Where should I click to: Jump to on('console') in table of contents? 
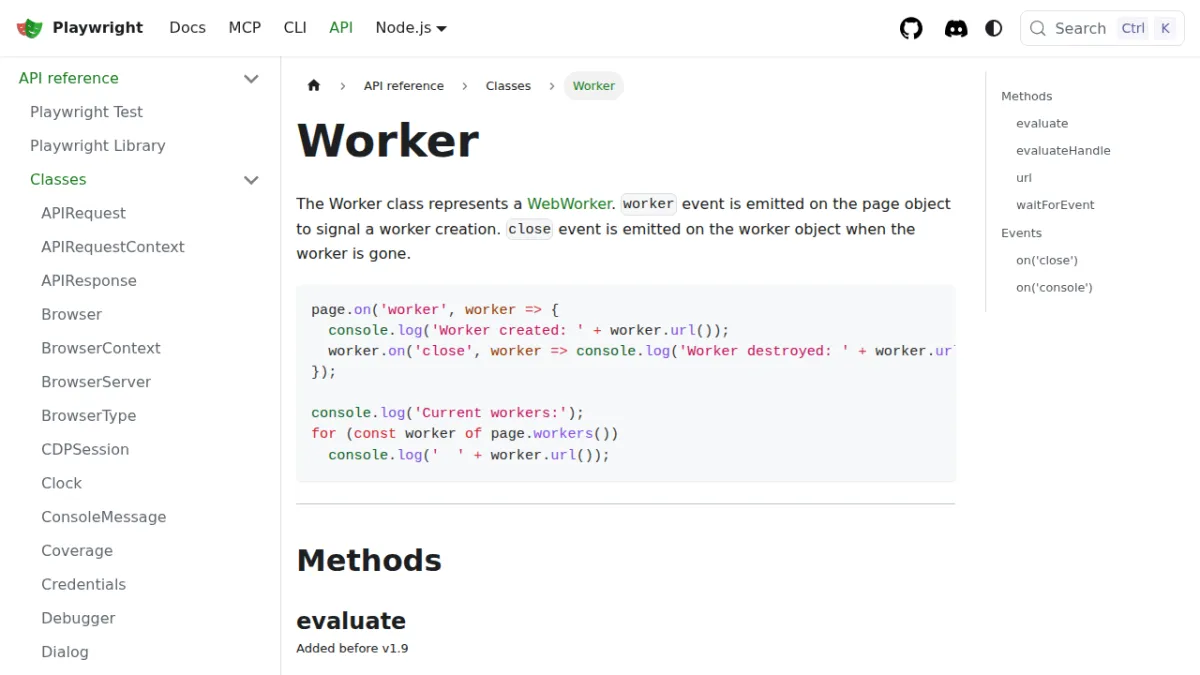[1054, 288]
